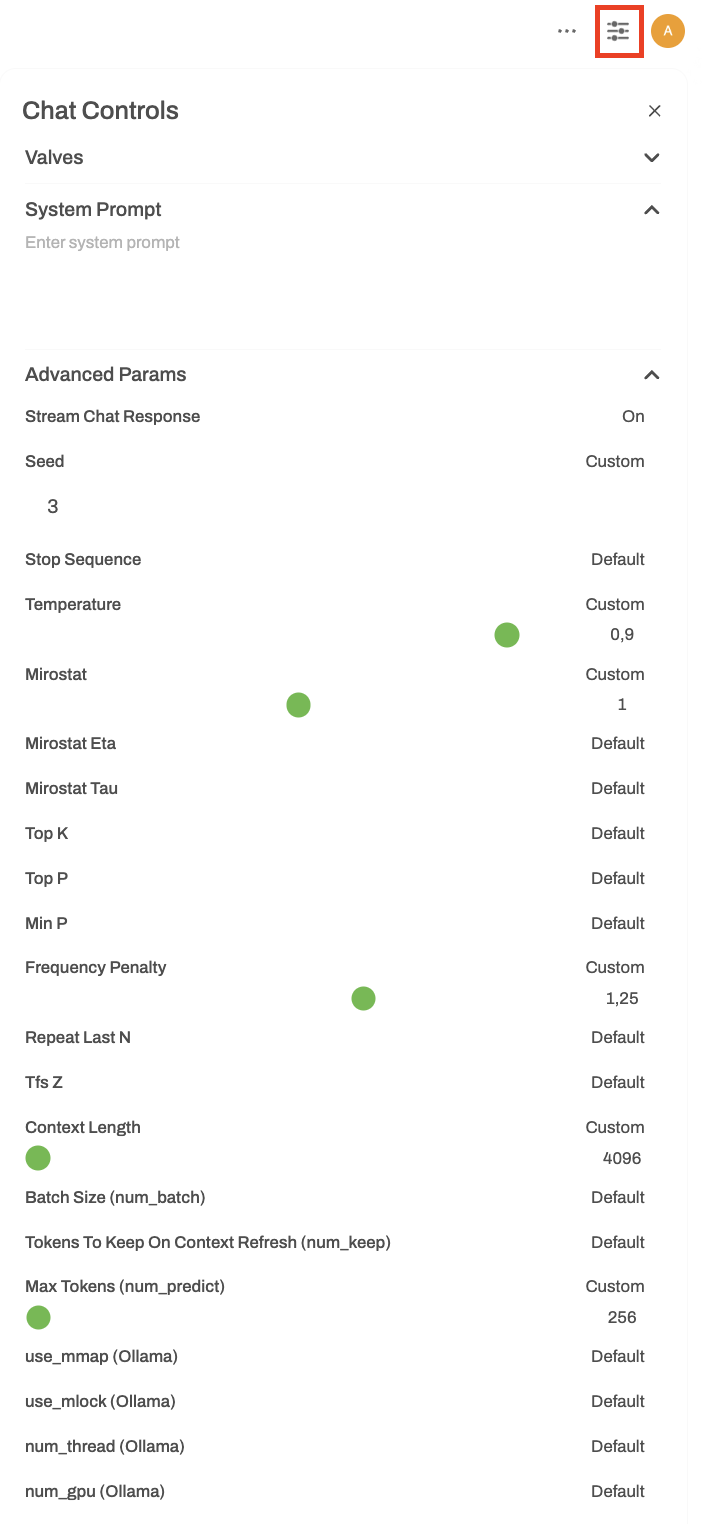Close the Chat Controls panel
The image size is (702, 1524).
tap(655, 111)
